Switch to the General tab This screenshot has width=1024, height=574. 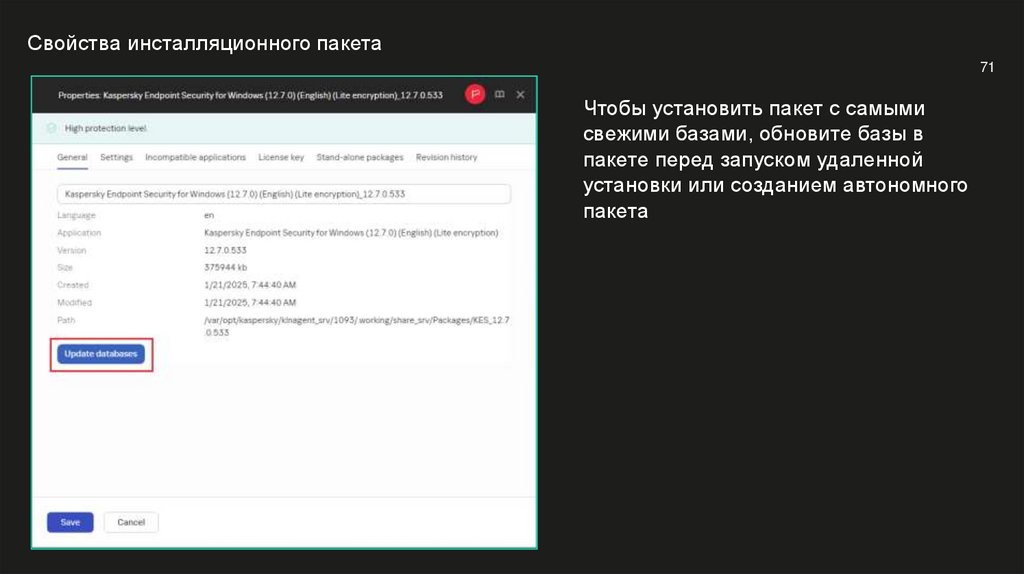pos(72,157)
